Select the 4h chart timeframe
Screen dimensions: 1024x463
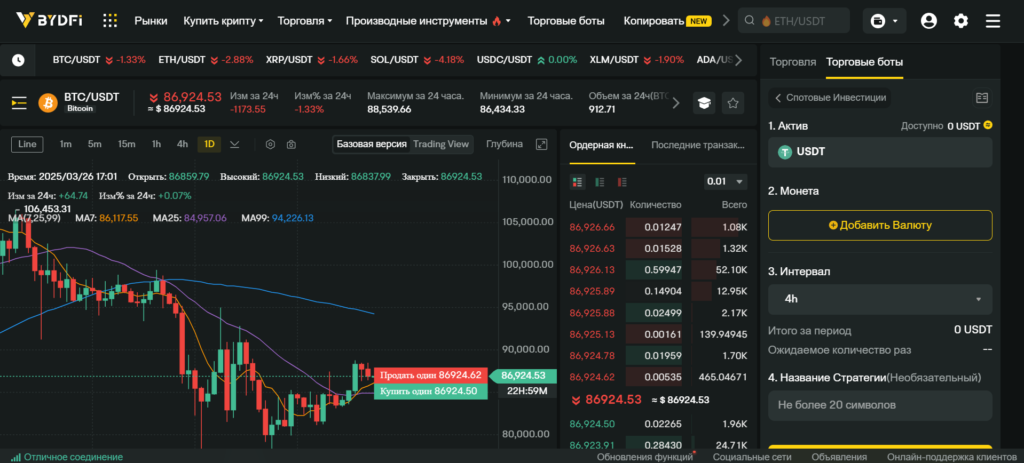182,144
